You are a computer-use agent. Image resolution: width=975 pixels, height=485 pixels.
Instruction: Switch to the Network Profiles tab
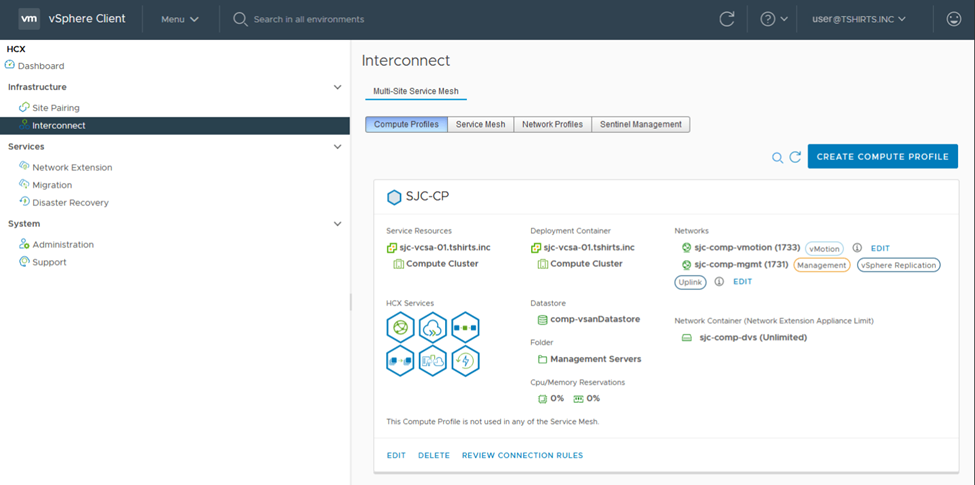(552, 125)
